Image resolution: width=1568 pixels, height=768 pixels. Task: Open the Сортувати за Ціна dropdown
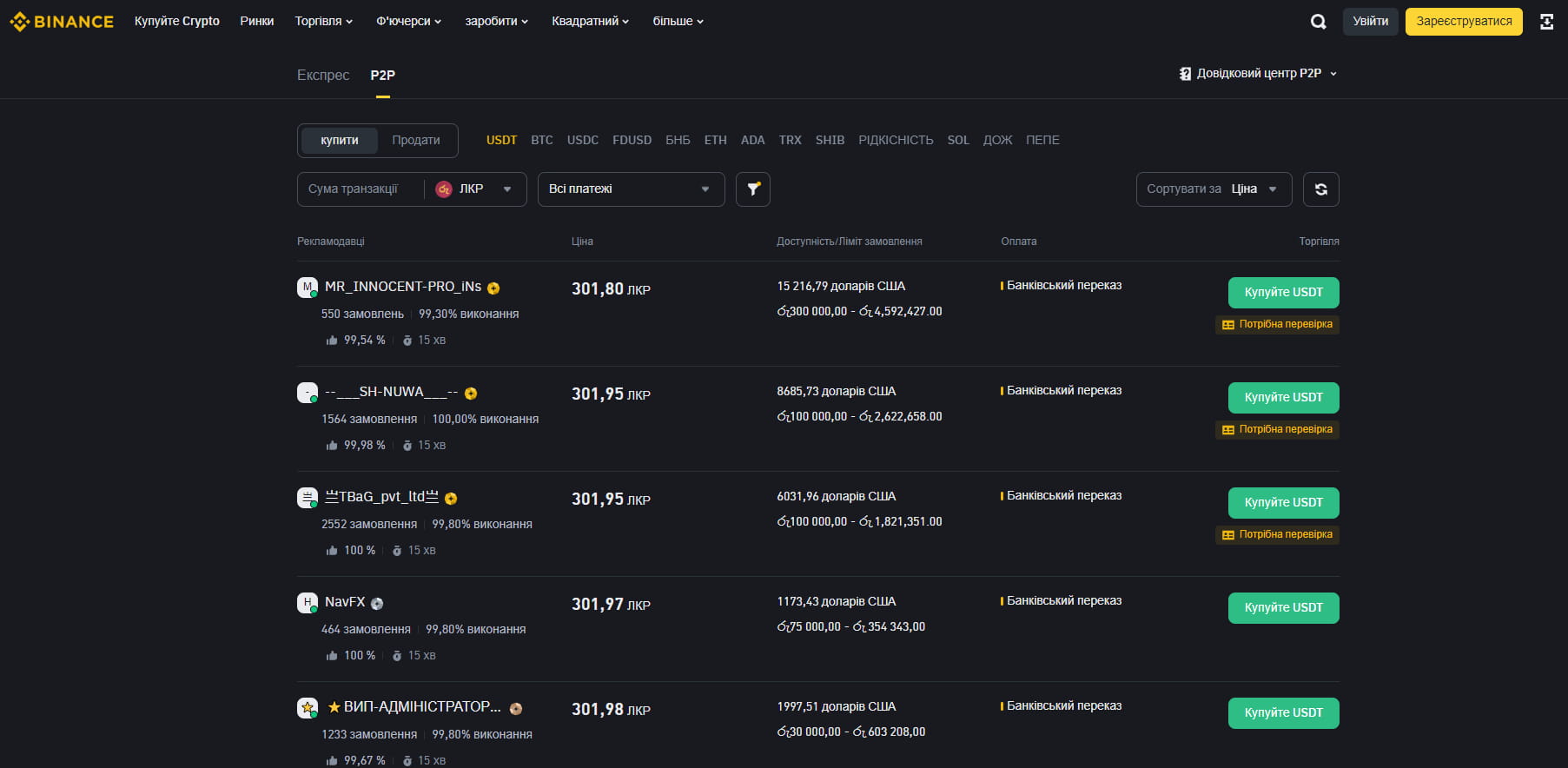click(x=1213, y=189)
